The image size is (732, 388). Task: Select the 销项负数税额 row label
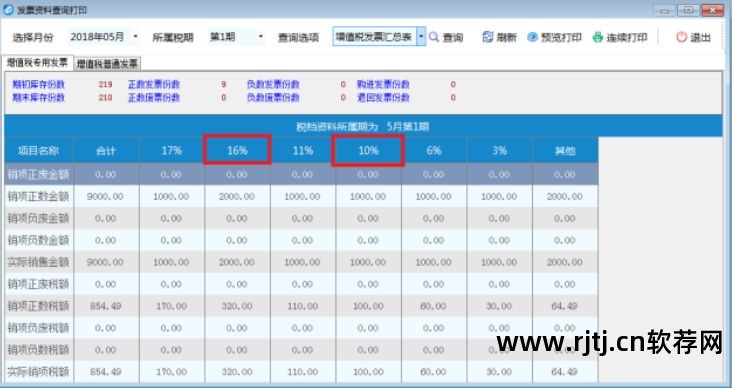tap(39, 350)
